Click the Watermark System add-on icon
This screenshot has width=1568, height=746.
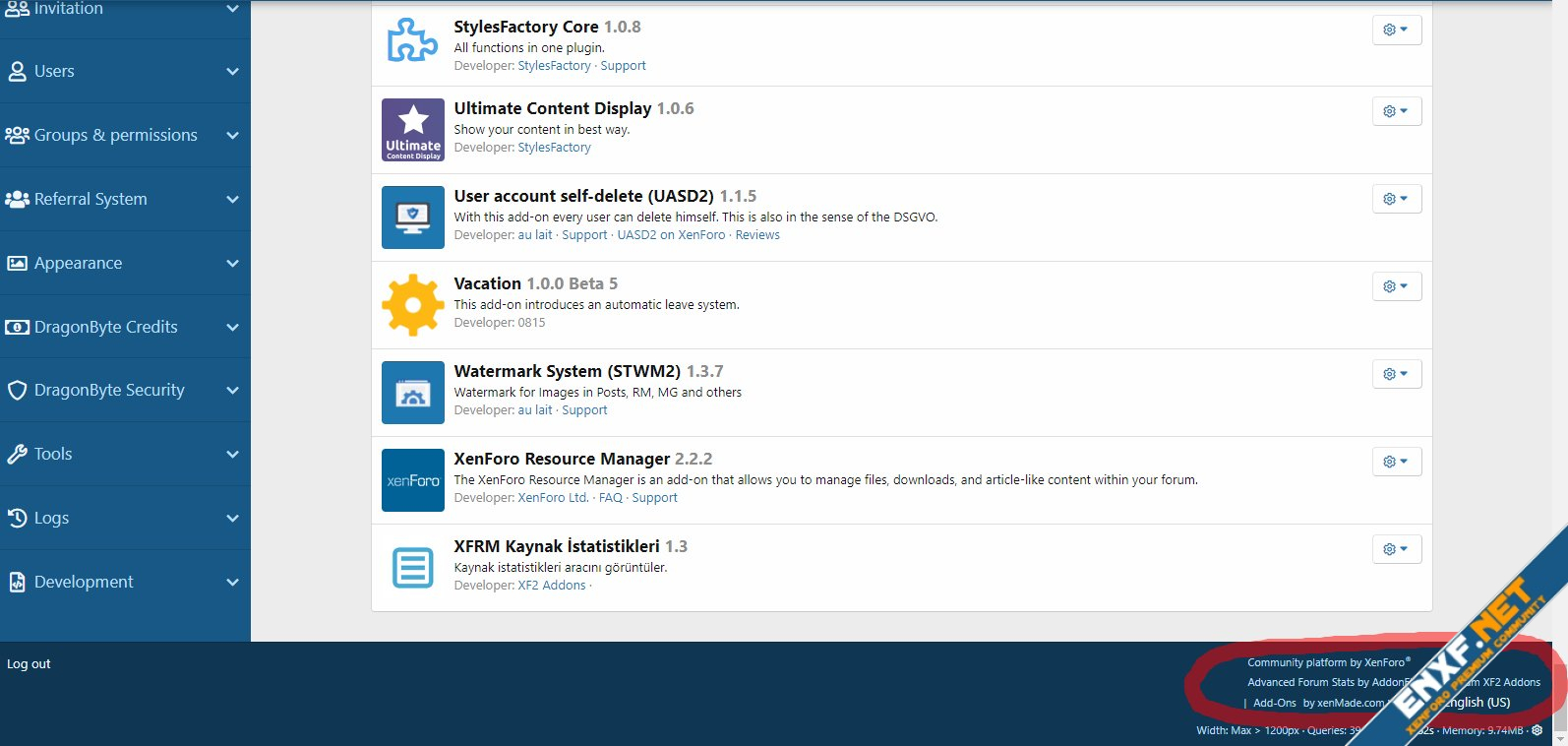(x=412, y=393)
